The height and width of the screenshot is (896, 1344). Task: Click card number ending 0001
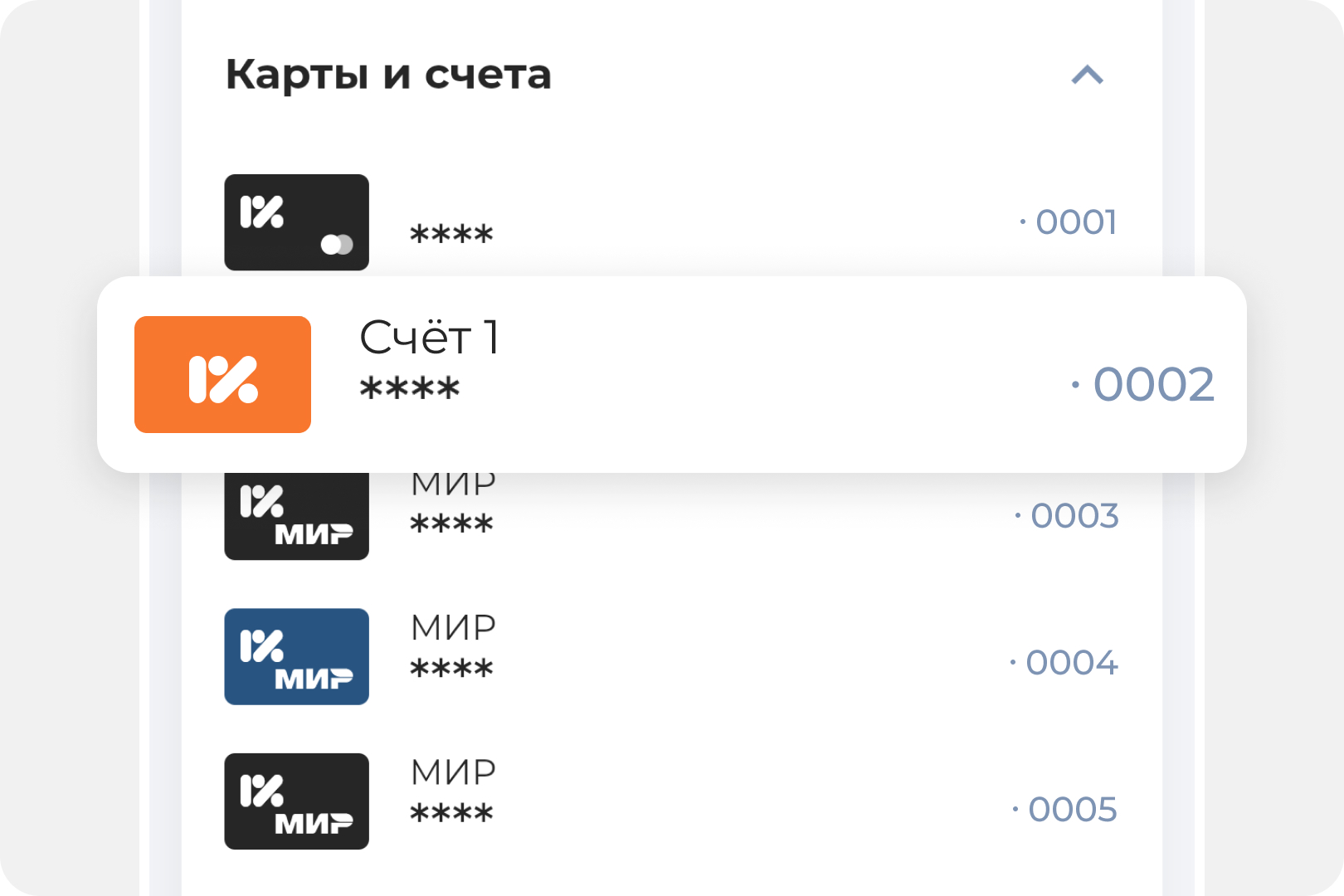point(1069,222)
